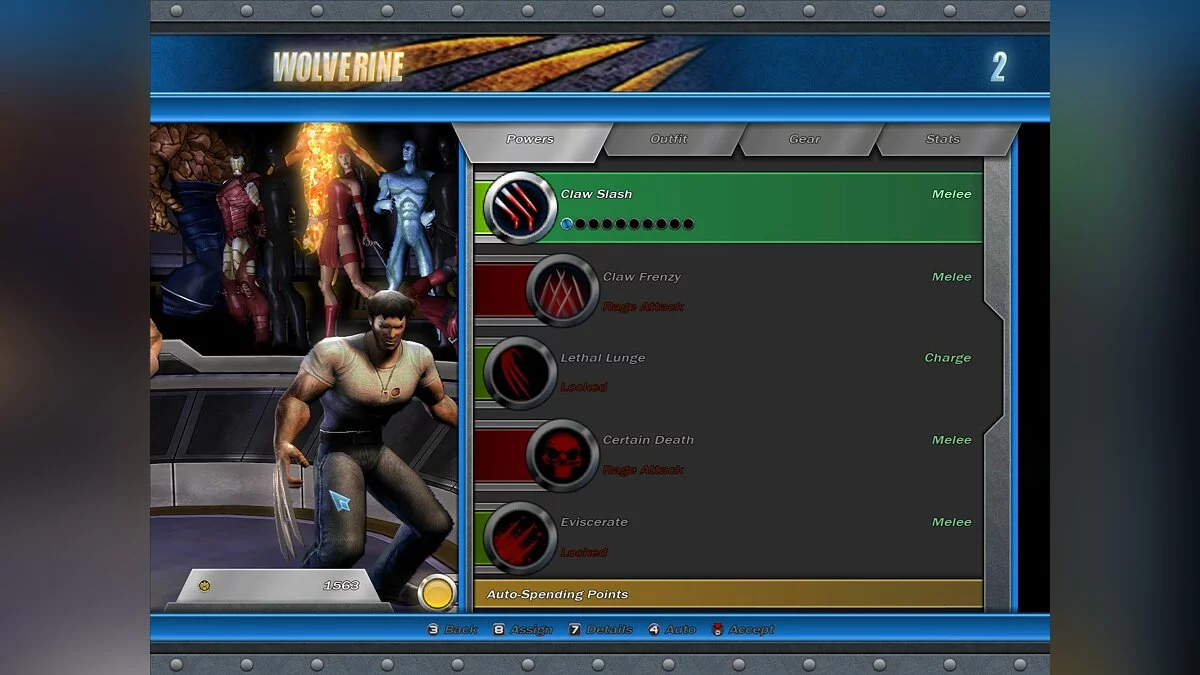Click the level number 2

click(x=998, y=67)
